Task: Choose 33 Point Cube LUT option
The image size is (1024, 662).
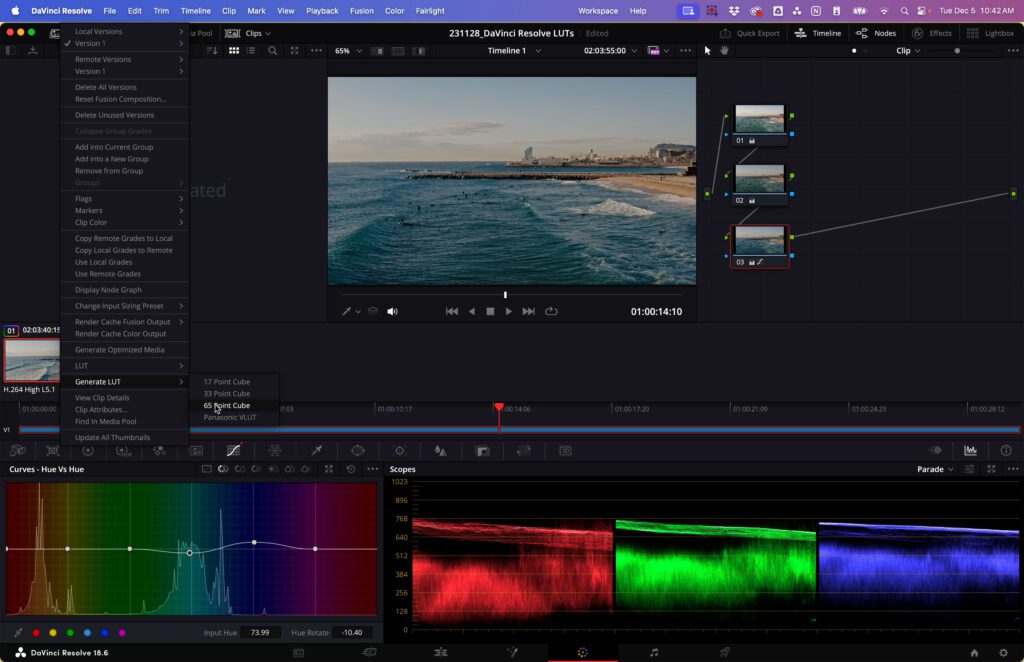Action: 234,394
